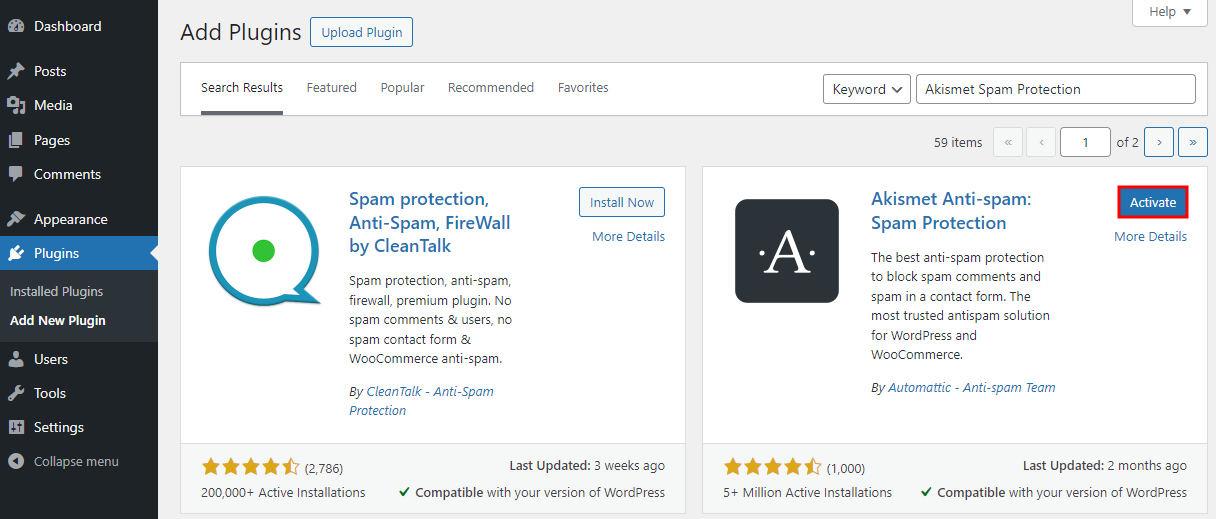Switch to the Popular tab

(x=402, y=88)
